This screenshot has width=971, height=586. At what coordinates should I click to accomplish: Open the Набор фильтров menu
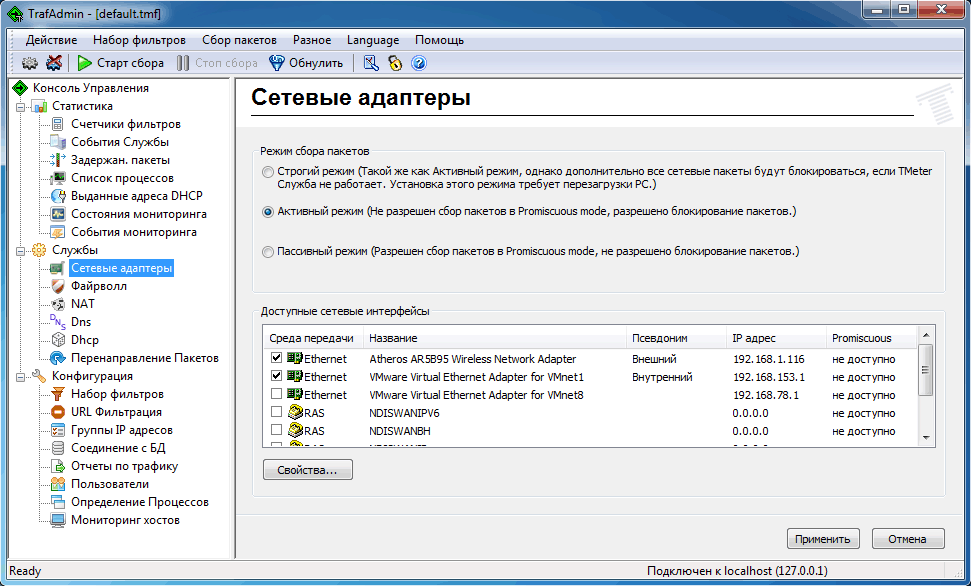(x=139, y=40)
